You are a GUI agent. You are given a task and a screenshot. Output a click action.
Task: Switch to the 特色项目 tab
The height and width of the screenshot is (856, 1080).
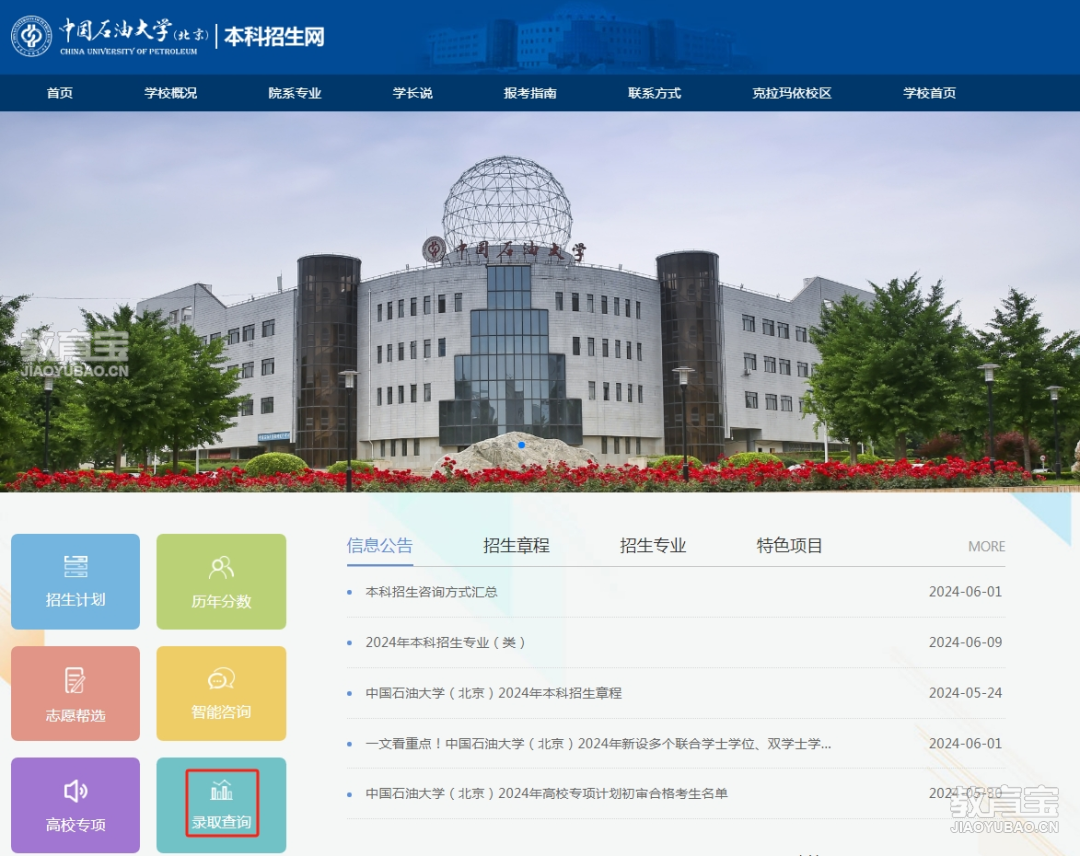coord(789,545)
